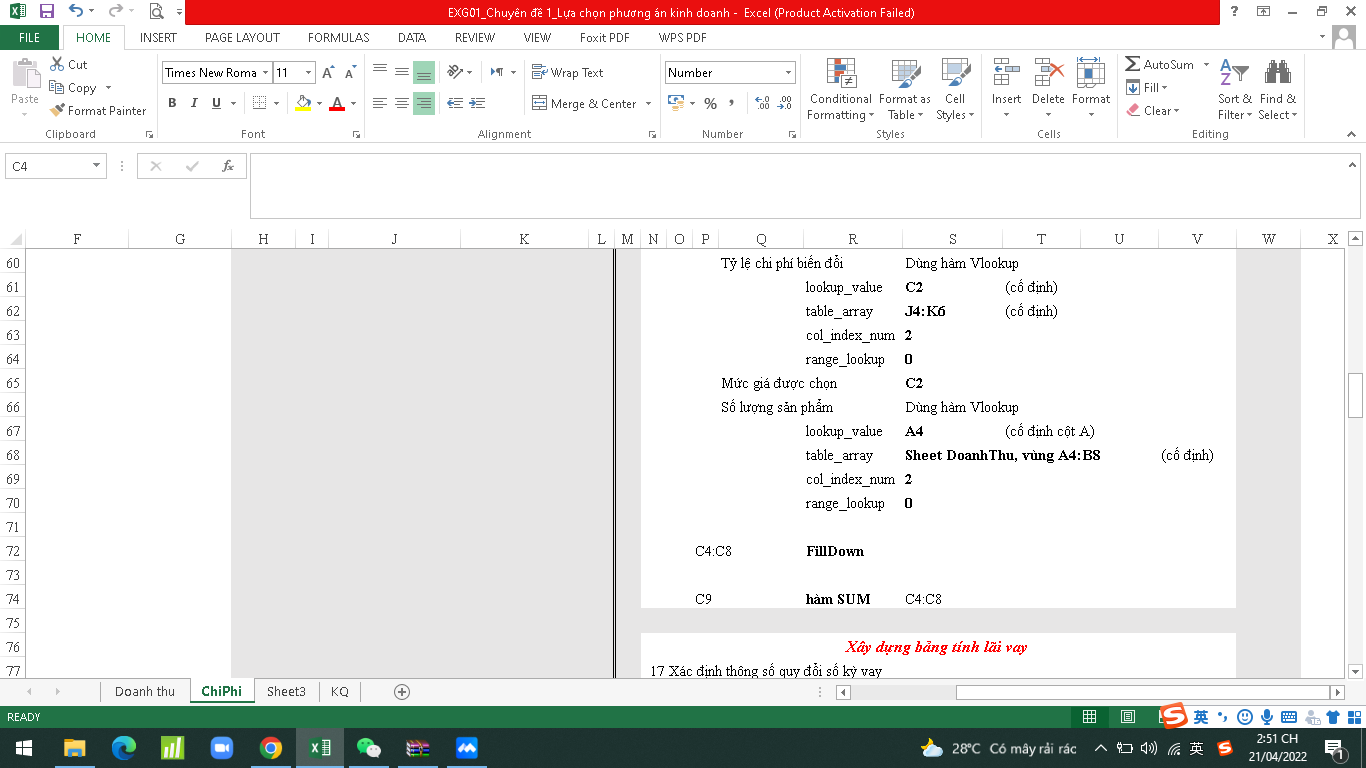Open Excel Help question mark
1366x768 pixels.
tap(1235, 12)
